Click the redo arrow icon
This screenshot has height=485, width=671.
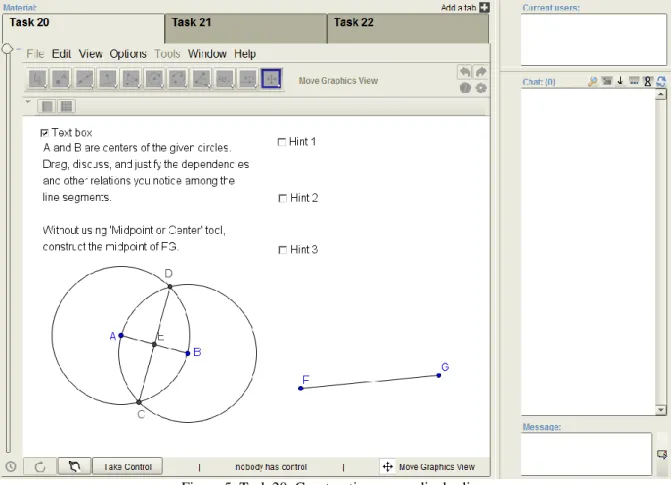[481, 71]
